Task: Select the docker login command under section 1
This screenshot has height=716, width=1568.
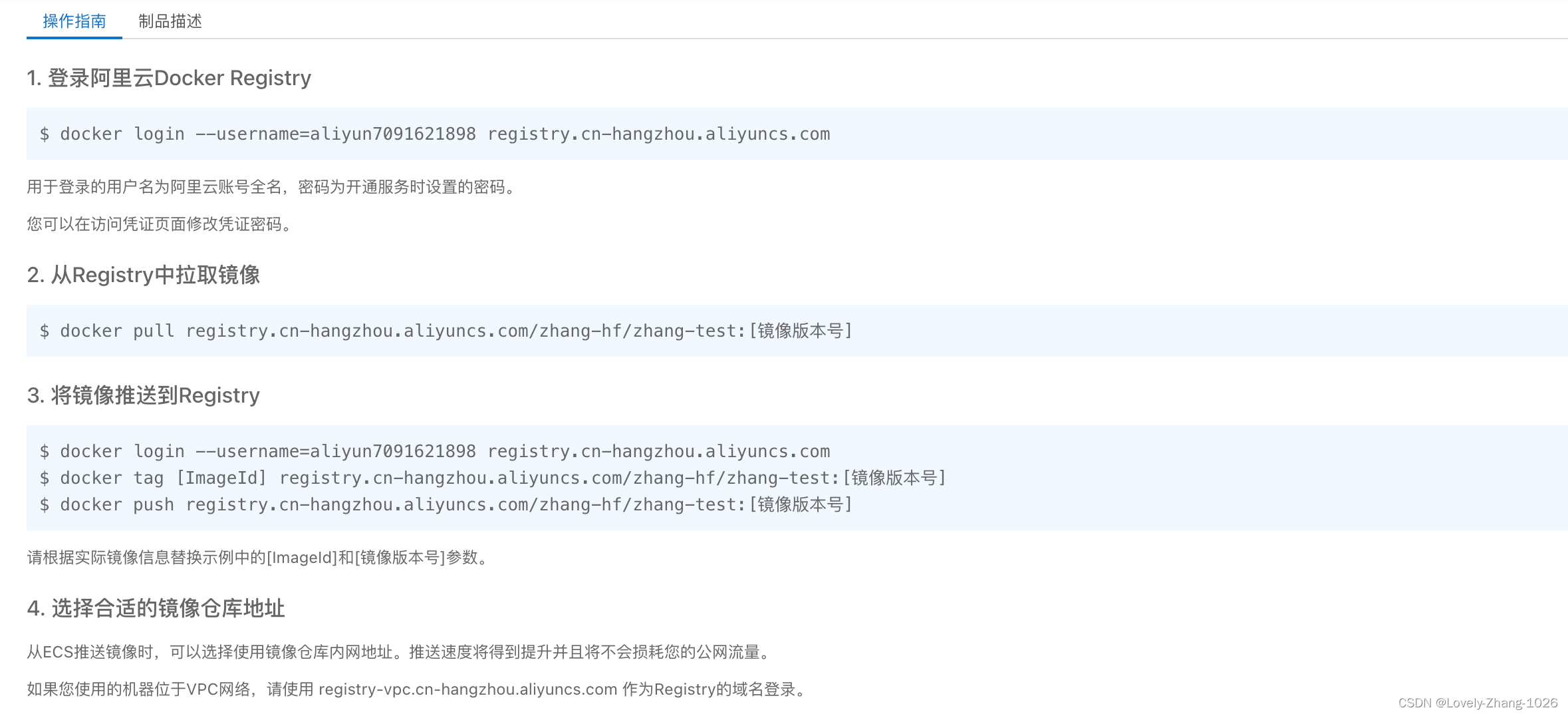Action: [435, 134]
